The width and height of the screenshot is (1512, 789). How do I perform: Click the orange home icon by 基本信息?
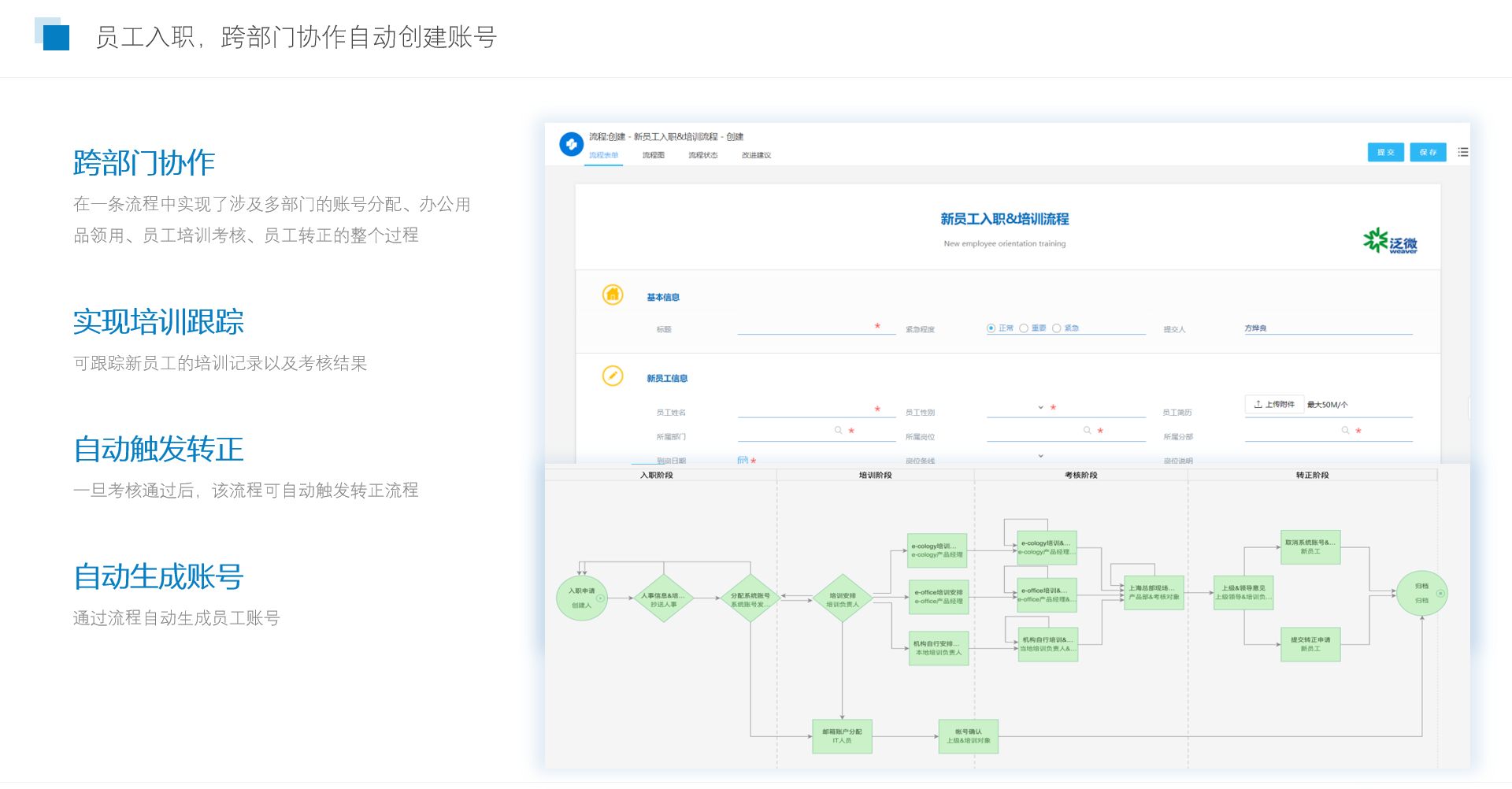tap(613, 294)
